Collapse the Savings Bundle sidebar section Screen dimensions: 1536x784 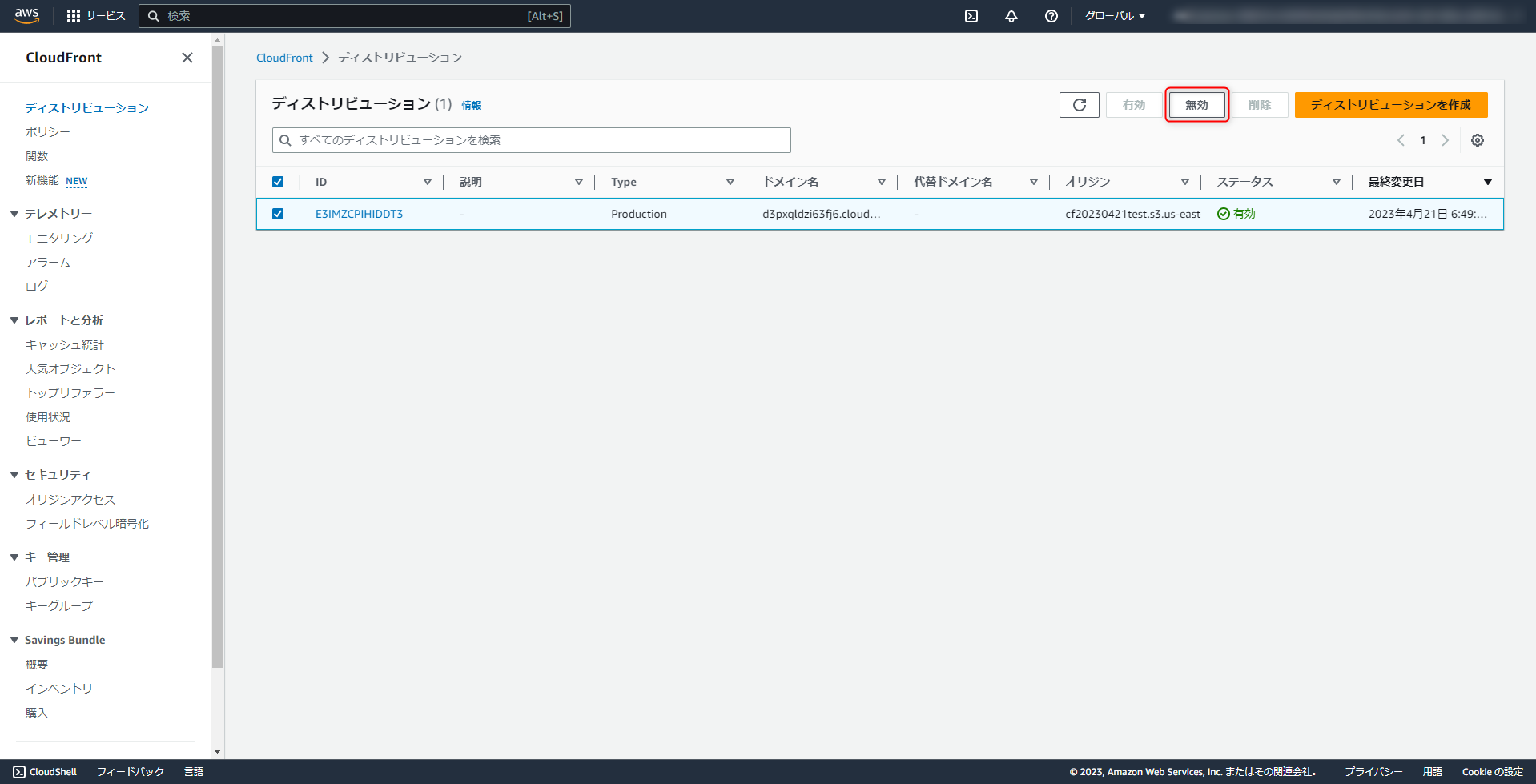click(14, 639)
